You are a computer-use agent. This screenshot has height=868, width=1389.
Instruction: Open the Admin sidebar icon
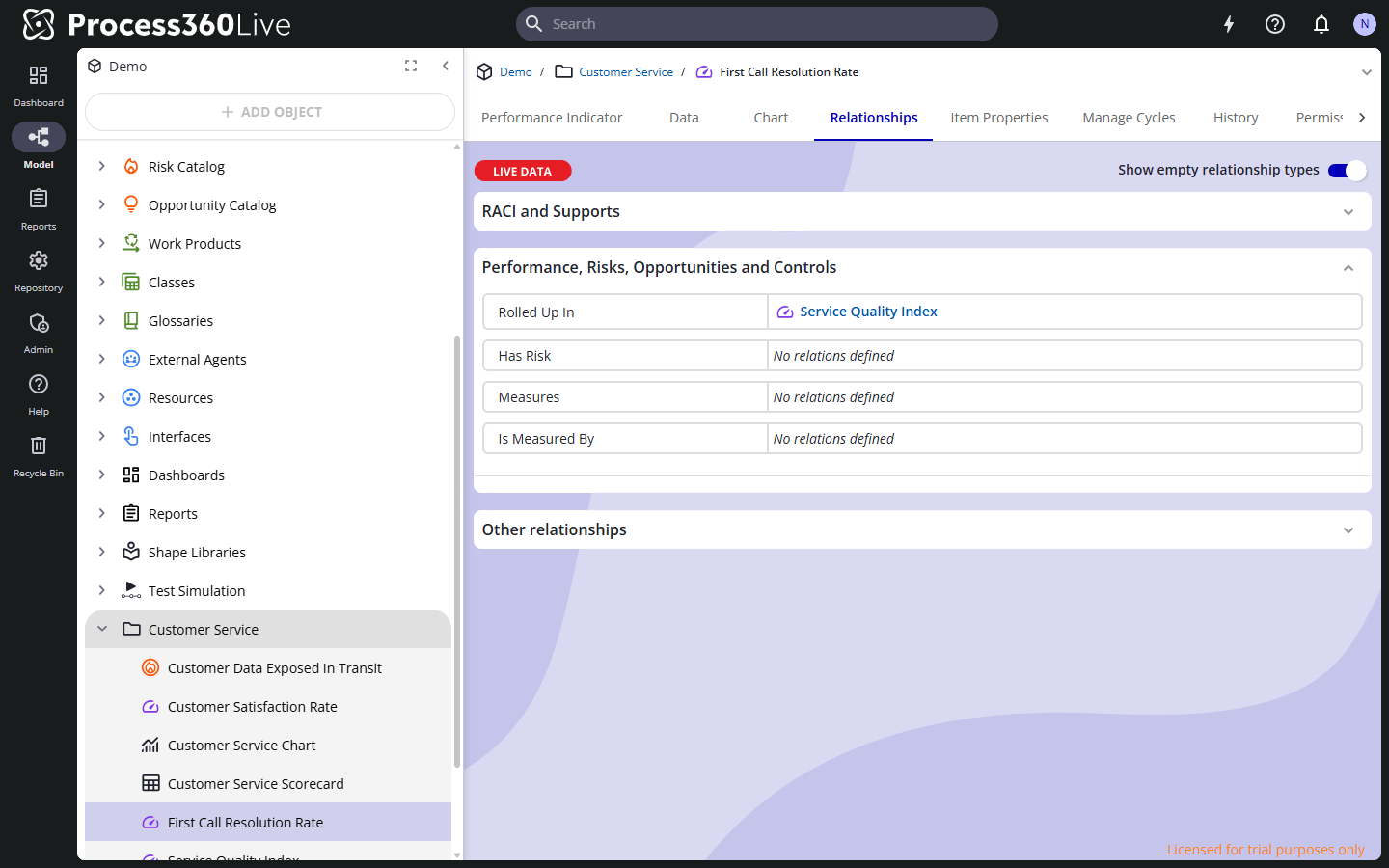point(39,322)
